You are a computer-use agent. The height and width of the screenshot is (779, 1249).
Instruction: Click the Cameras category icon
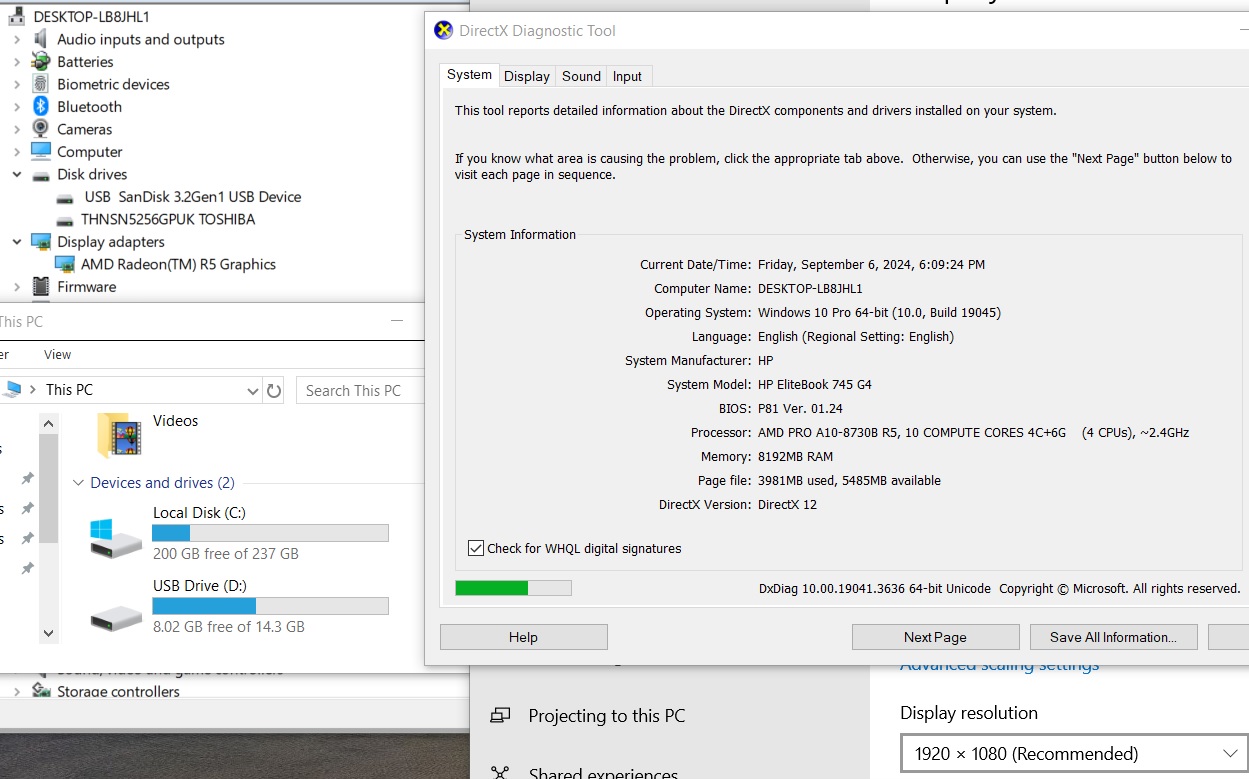(41, 129)
